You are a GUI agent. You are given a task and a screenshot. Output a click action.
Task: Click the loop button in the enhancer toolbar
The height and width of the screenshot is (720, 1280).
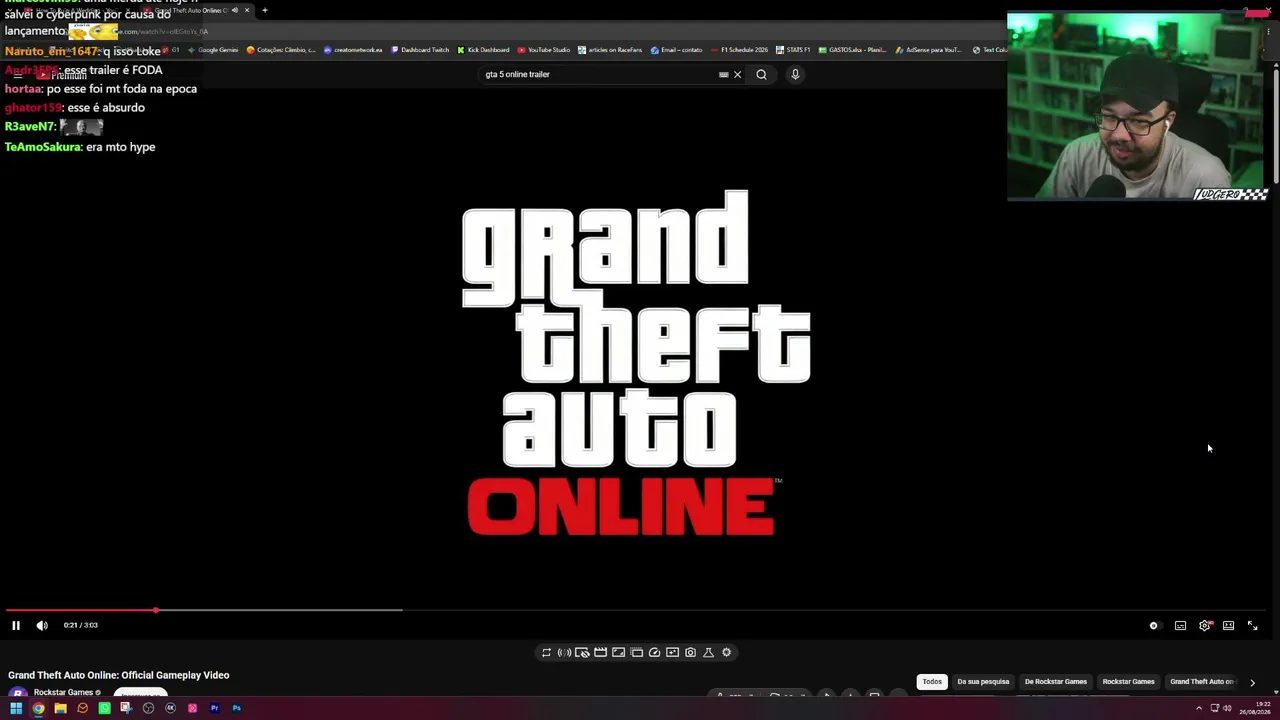click(546, 653)
